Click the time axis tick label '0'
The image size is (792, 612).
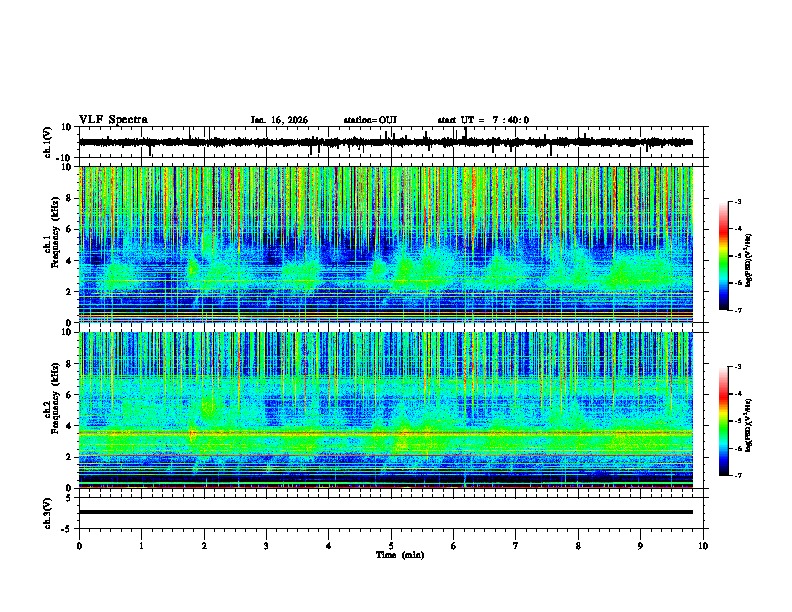79,546
